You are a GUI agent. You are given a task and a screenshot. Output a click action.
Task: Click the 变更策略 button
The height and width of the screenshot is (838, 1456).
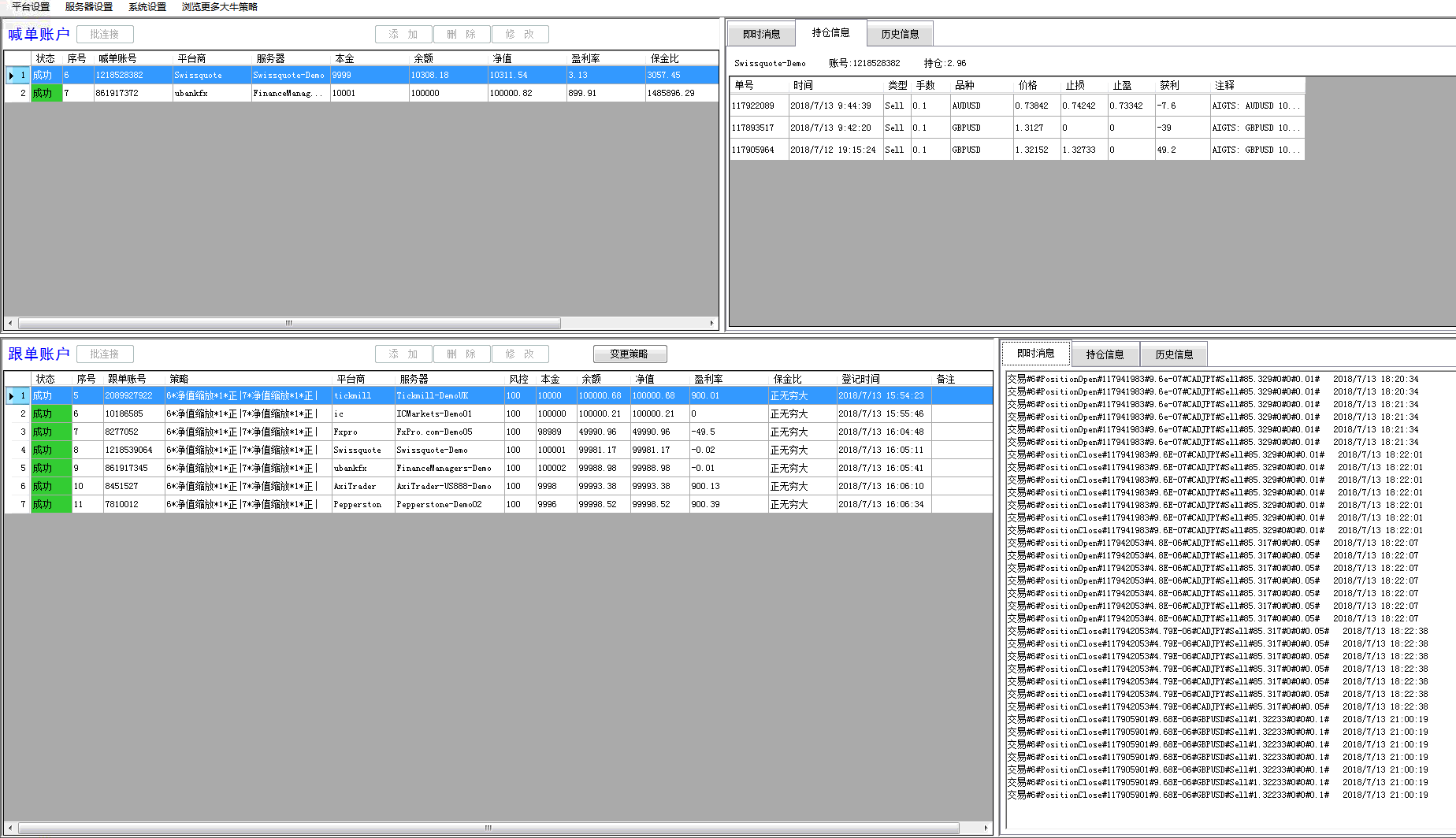pyautogui.click(x=630, y=354)
